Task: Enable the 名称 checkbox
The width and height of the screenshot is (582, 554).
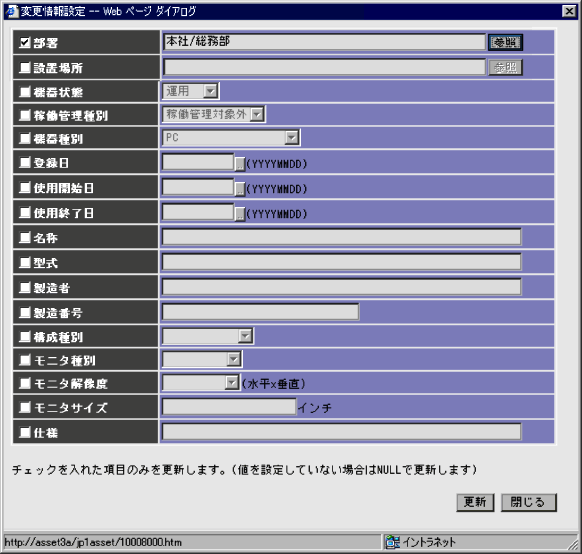Action: [x=24, y=237]
